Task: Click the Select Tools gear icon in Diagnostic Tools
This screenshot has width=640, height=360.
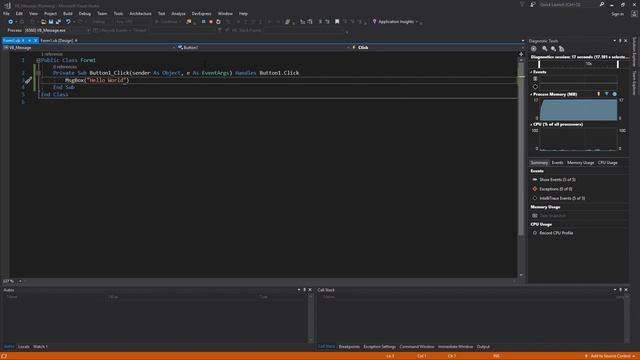Action: [x=534, y=49]
